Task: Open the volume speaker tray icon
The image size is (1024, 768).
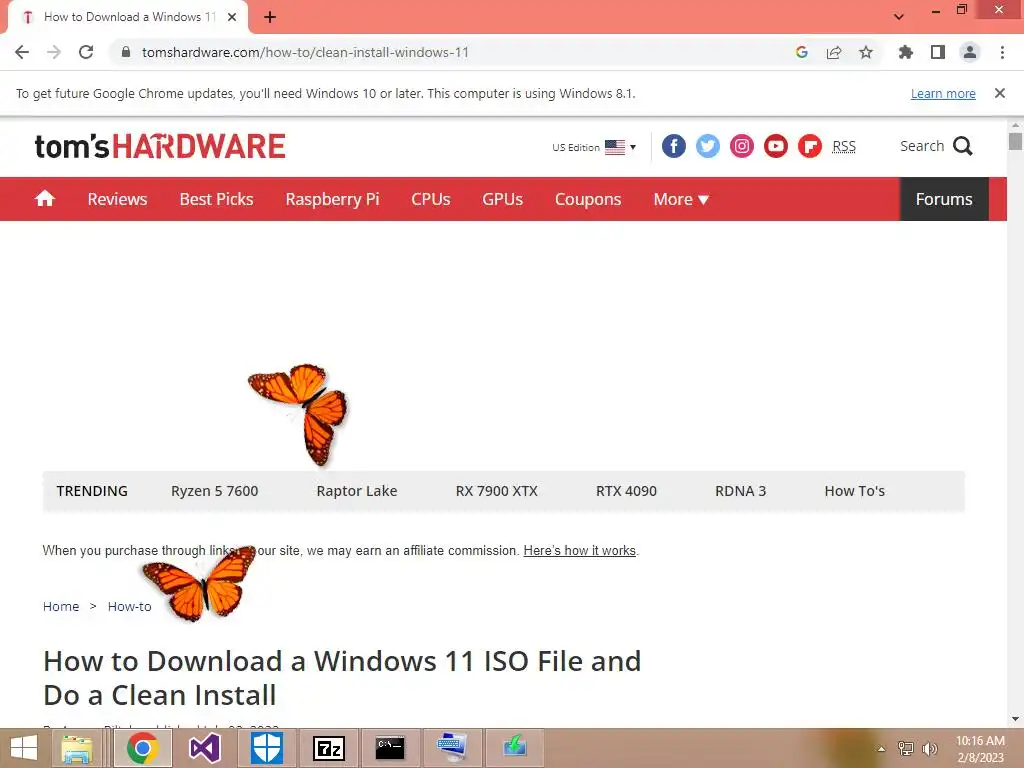Action: [929, 749]
